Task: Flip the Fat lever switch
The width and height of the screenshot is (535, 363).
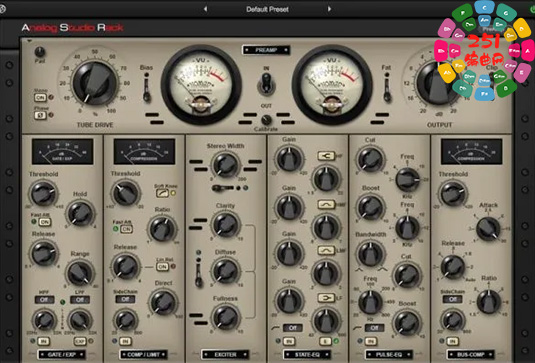Action: (387, 88)
